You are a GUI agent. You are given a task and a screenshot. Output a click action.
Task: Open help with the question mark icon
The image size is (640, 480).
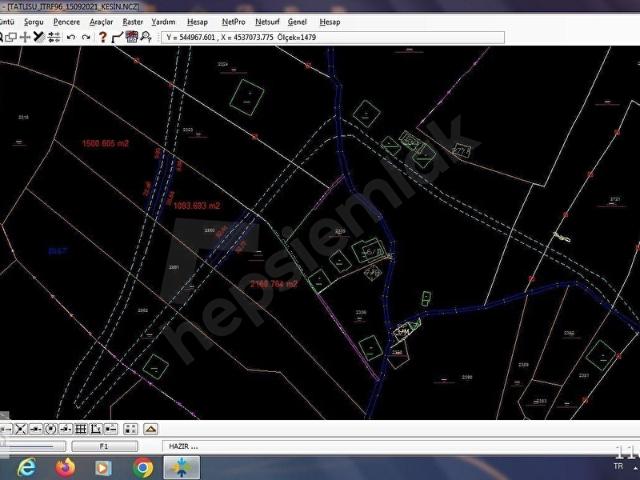point(102,37)
